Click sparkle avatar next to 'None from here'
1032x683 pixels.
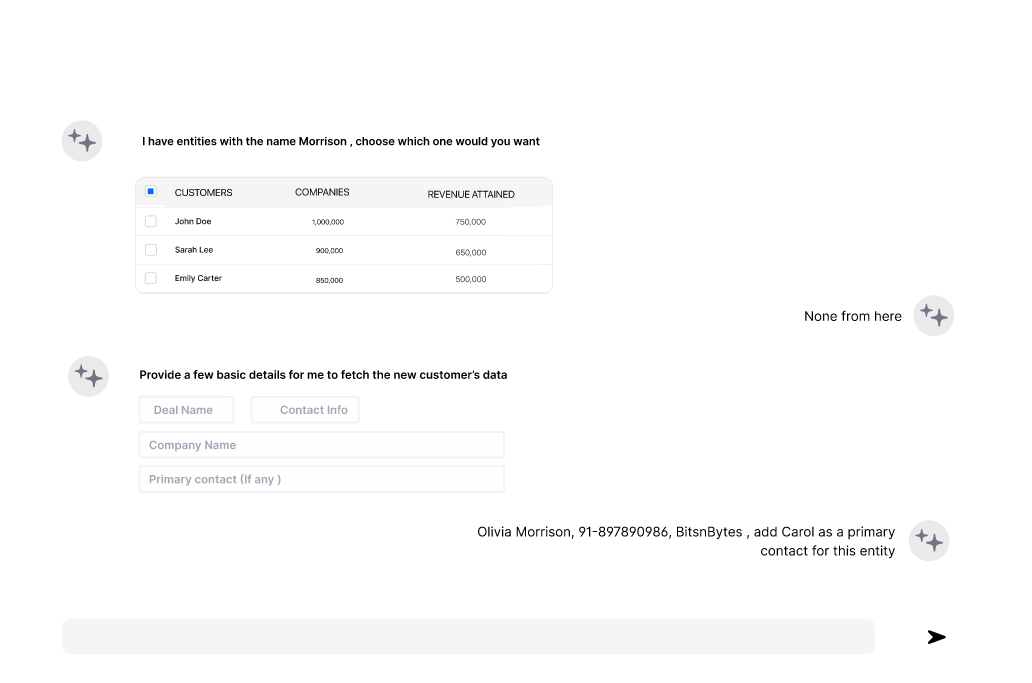click(x=933, y=315)
